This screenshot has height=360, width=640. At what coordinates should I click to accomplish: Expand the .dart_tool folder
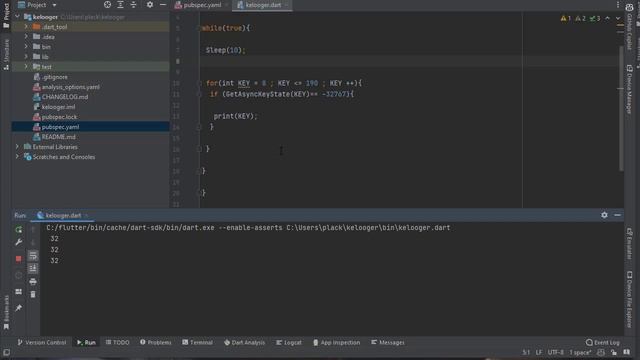[x=26, y=27]
